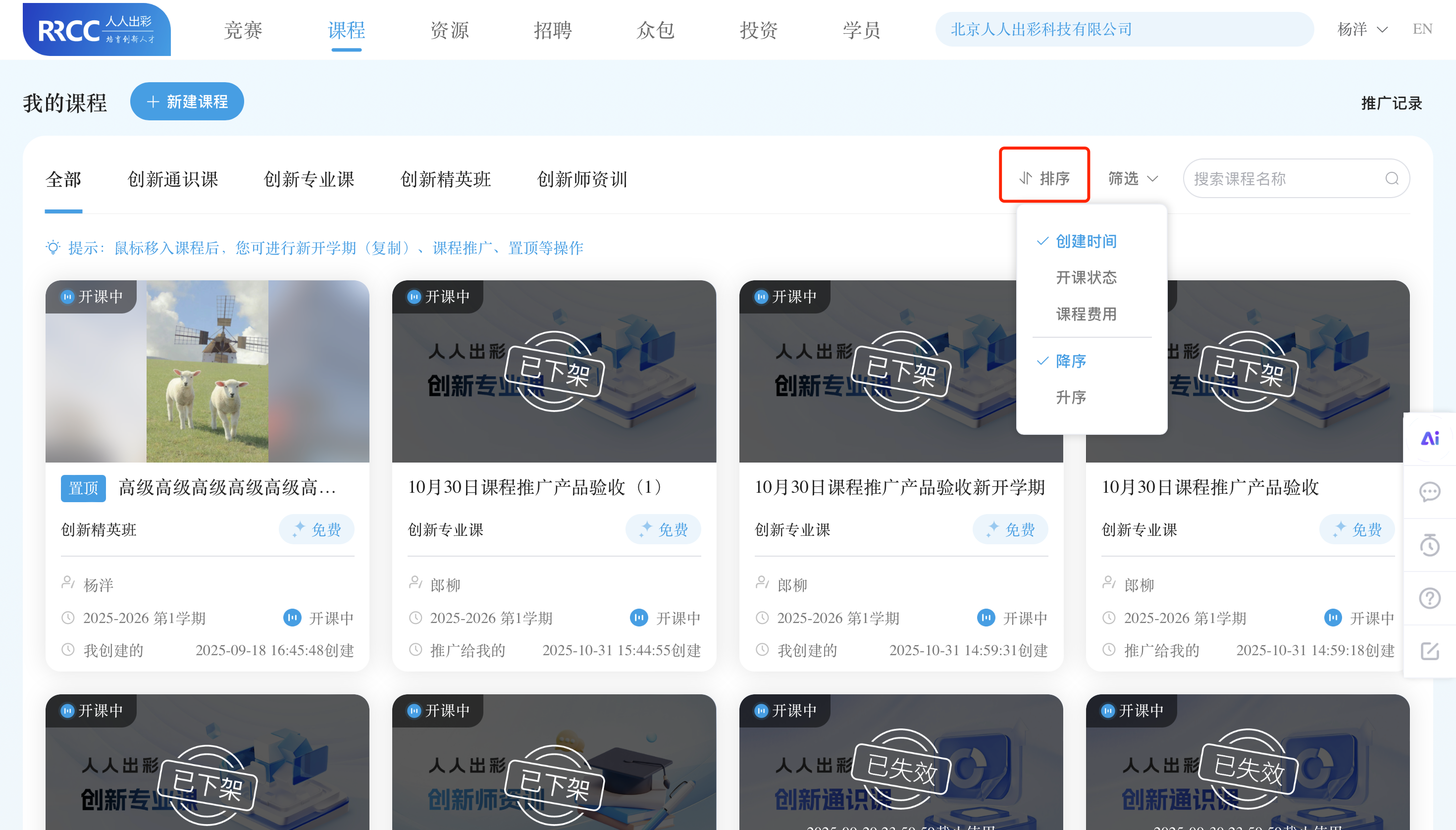1456x830 pixels.
Task: Click the history timer icon in the sidebar
Action: pyautogui.click(x=1429, y=545)
